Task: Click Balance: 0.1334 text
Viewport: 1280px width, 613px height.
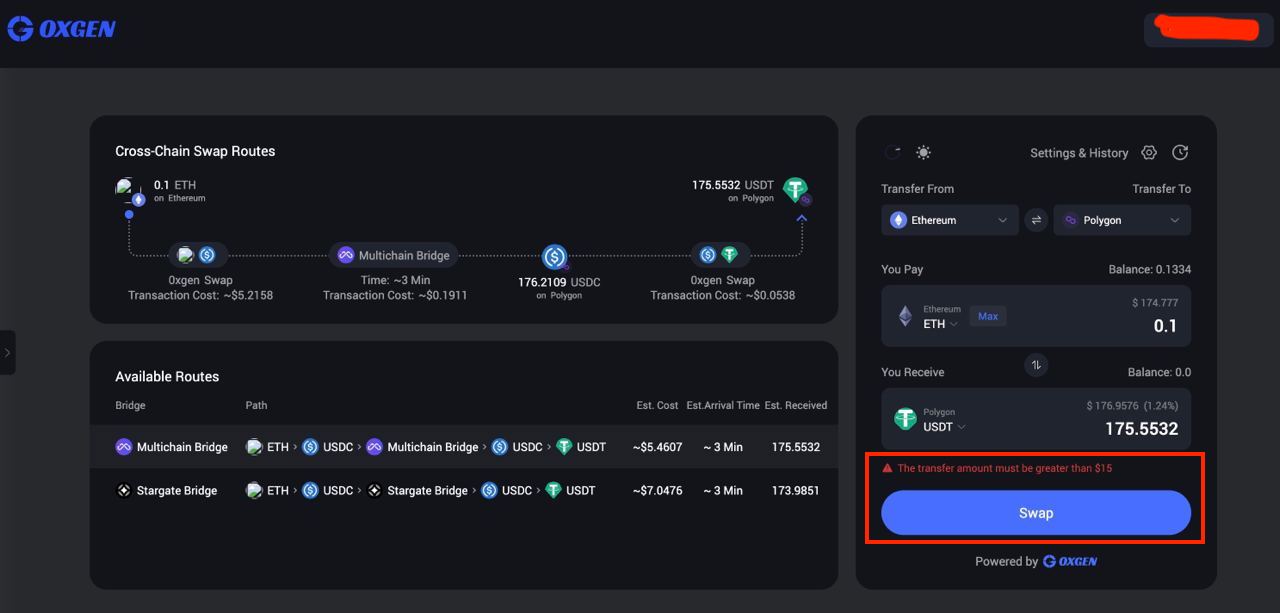Action: tap(1150, 269)
